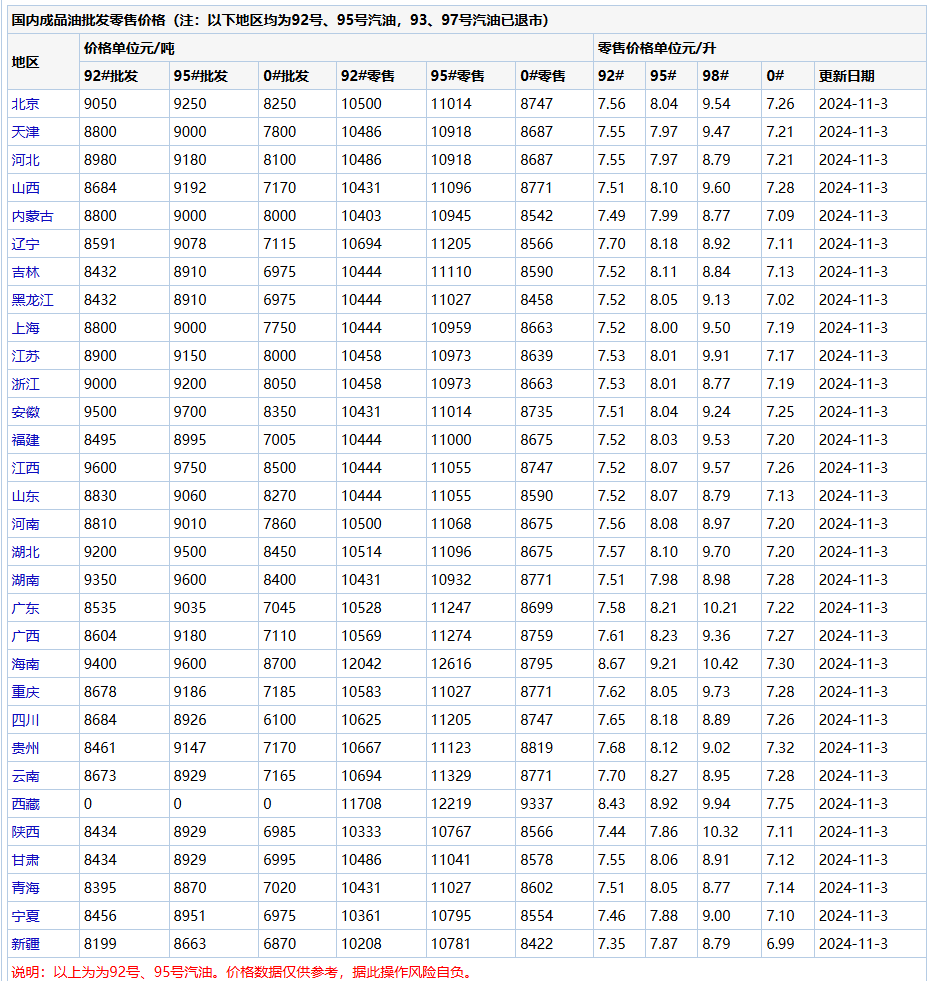Open the 黑龙江 region link
This screenshot has width=932, height=981.
click(x=33, y=300)
